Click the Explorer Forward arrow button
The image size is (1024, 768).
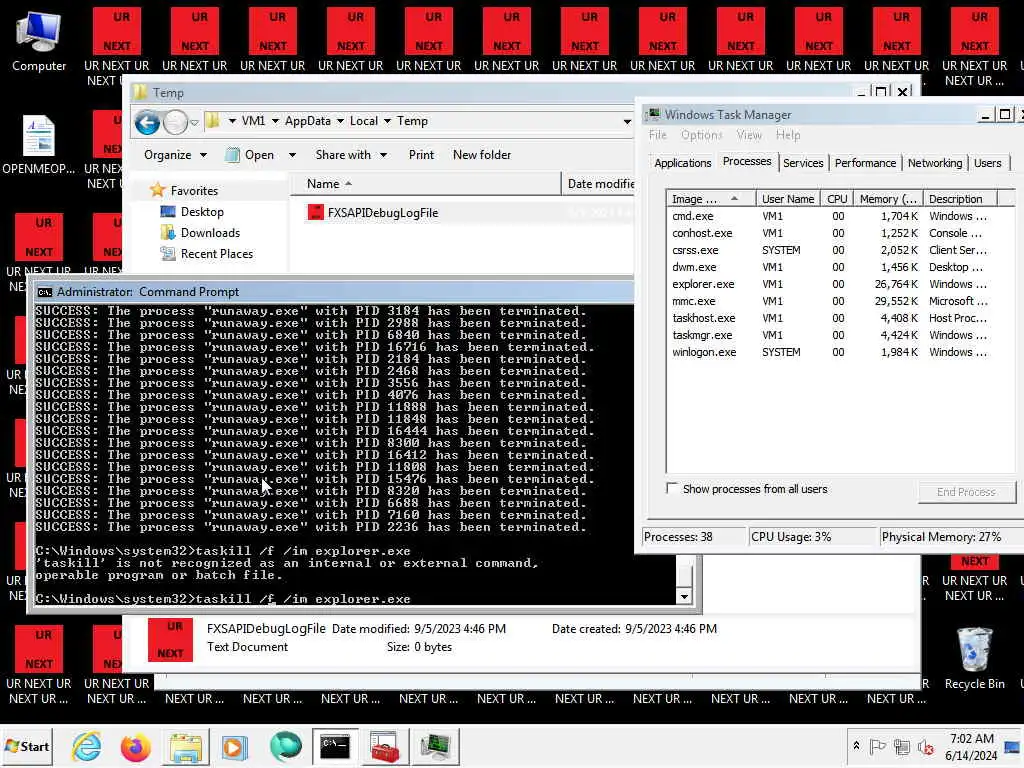(174, 122)
